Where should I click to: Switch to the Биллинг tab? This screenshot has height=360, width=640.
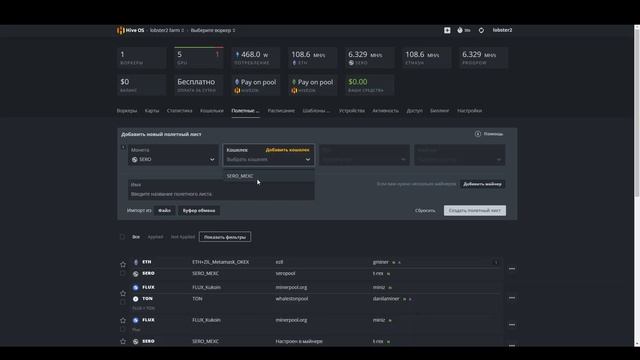[x=439, y=111]
